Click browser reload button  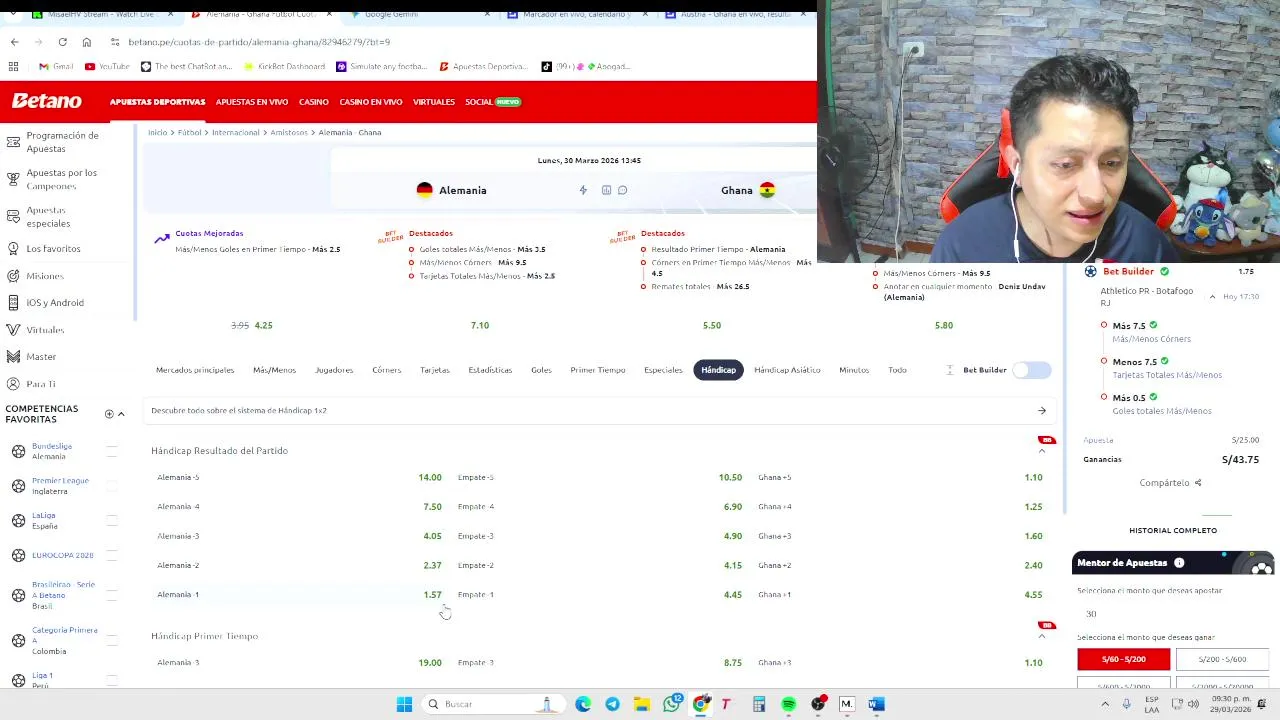tap(62, 42)
